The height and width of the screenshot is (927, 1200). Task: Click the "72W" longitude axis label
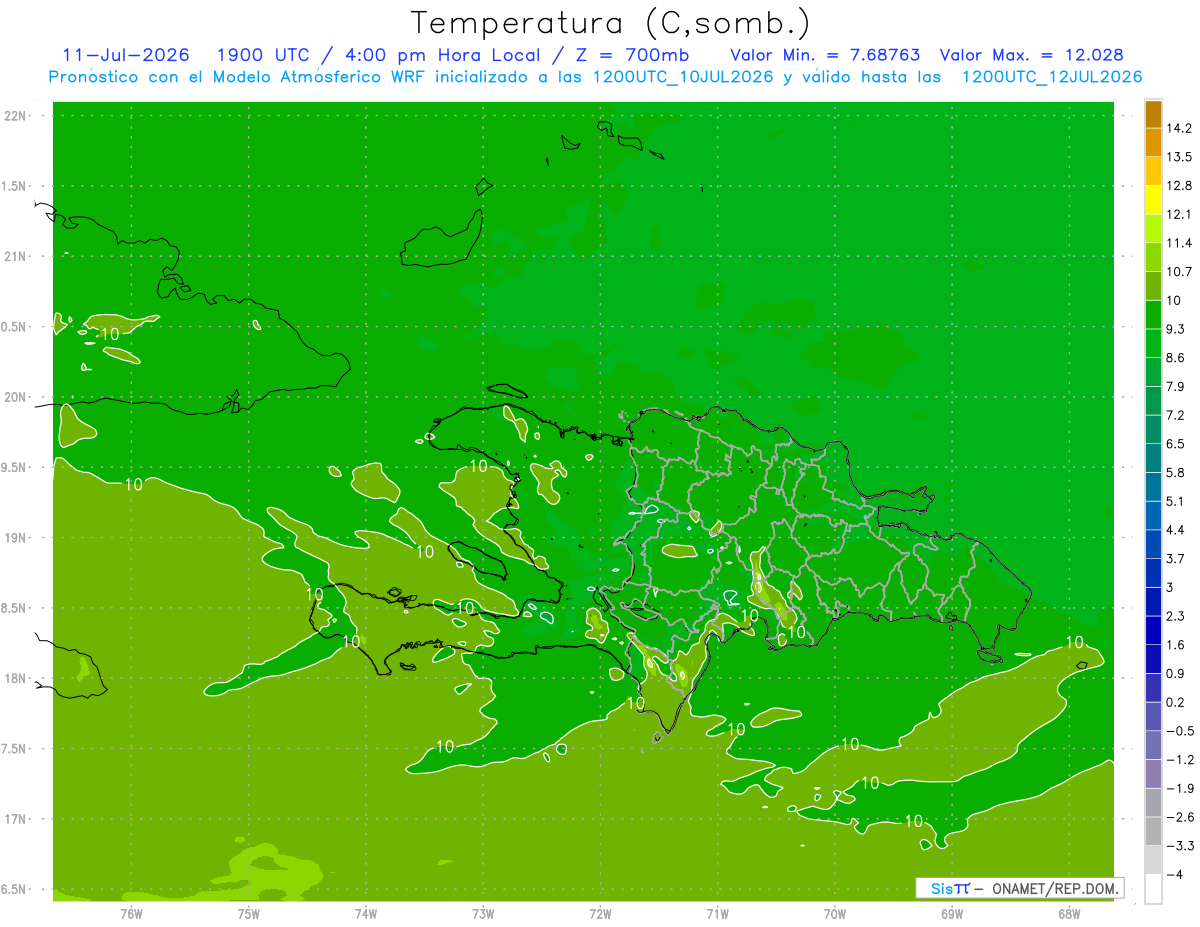[601, 913]
